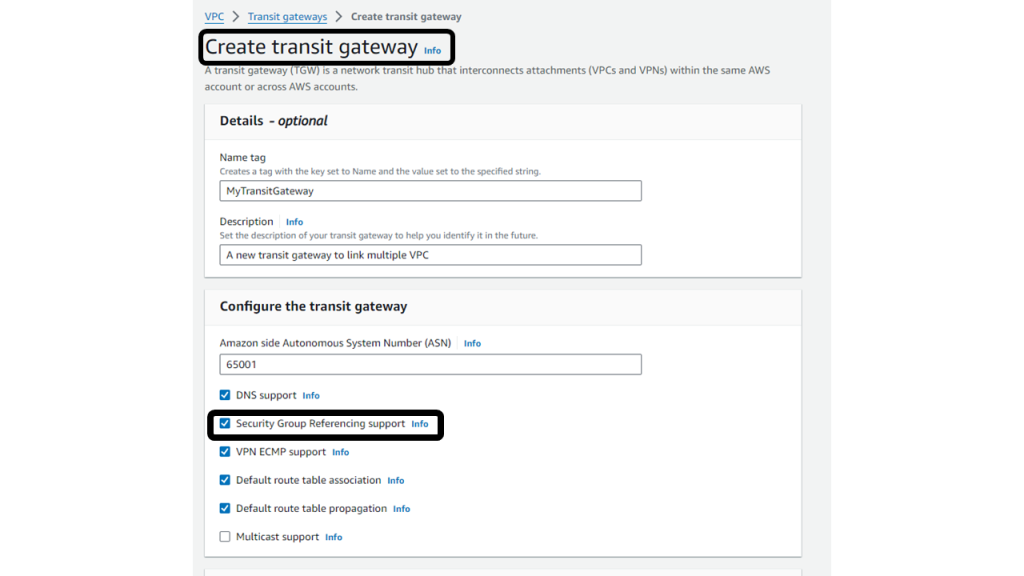Viewport: 1024px width, 576px height.
Task: Open the VPC breadcrumb link
Action: pos(213,16)
